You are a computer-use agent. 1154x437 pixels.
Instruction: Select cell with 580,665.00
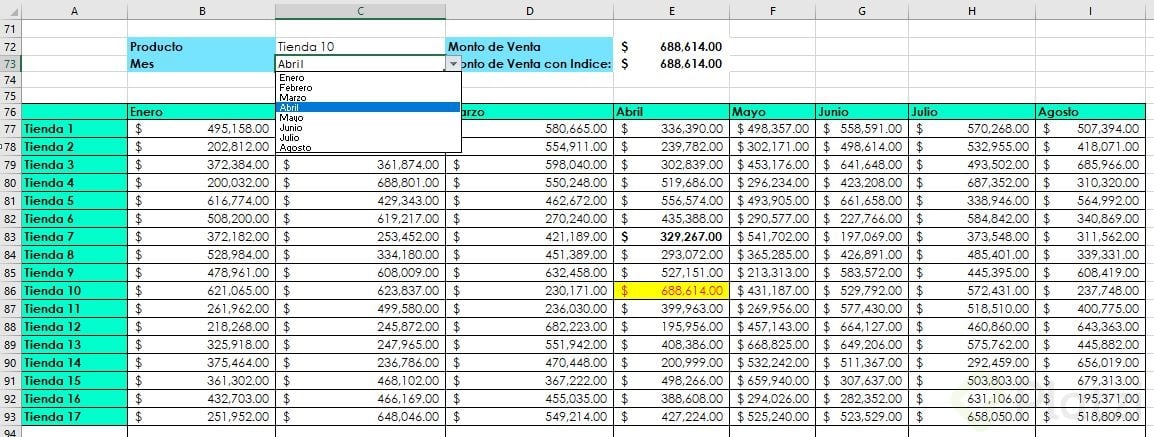tap(537, 129)
